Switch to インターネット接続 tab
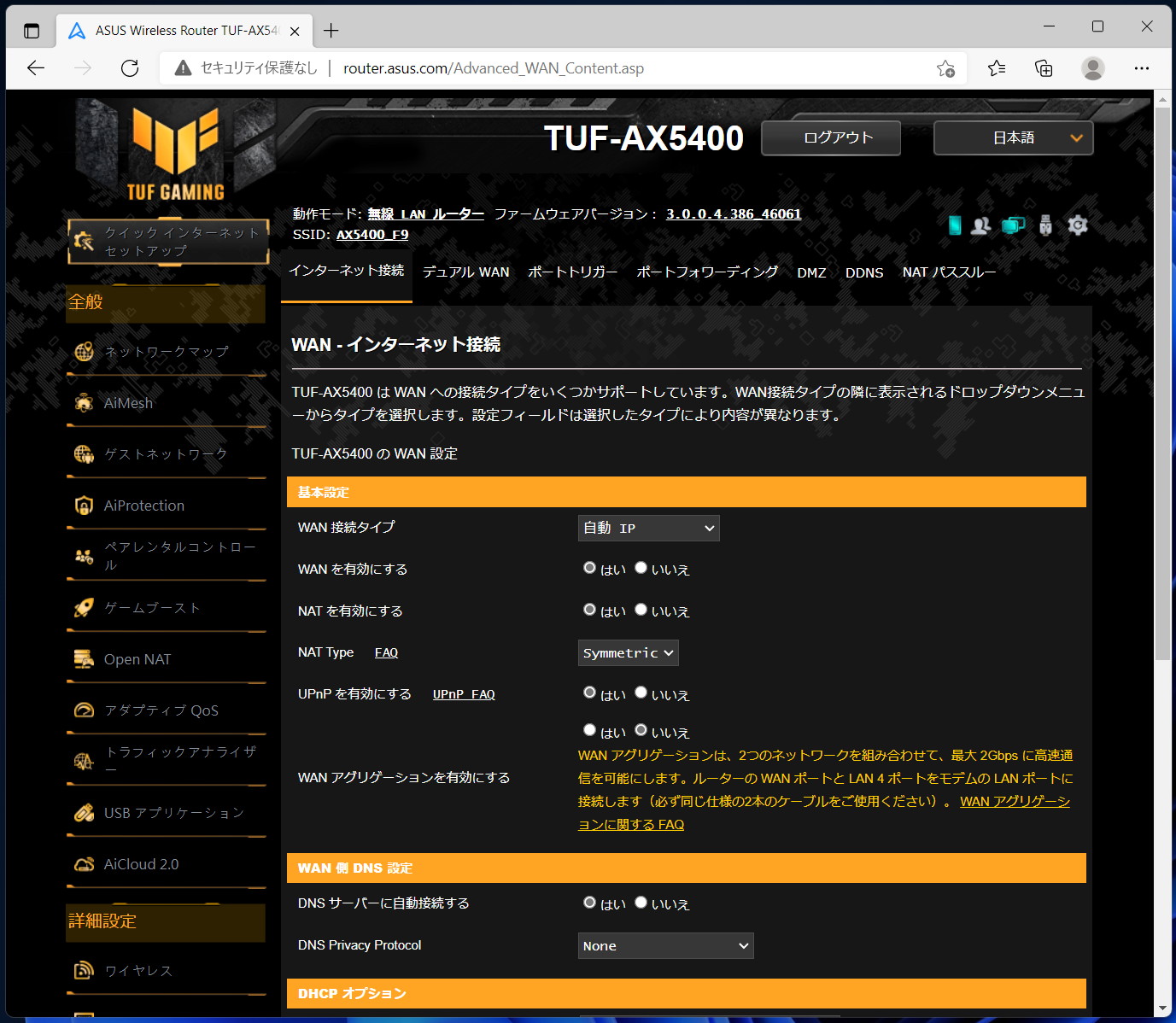1176x1023 pixels. tap(347, 272)
